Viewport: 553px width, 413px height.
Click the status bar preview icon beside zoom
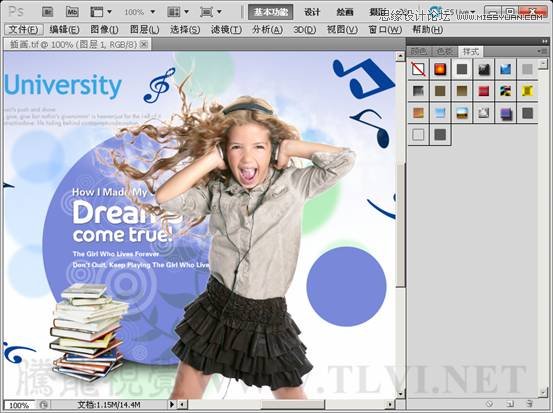point(43,405)
